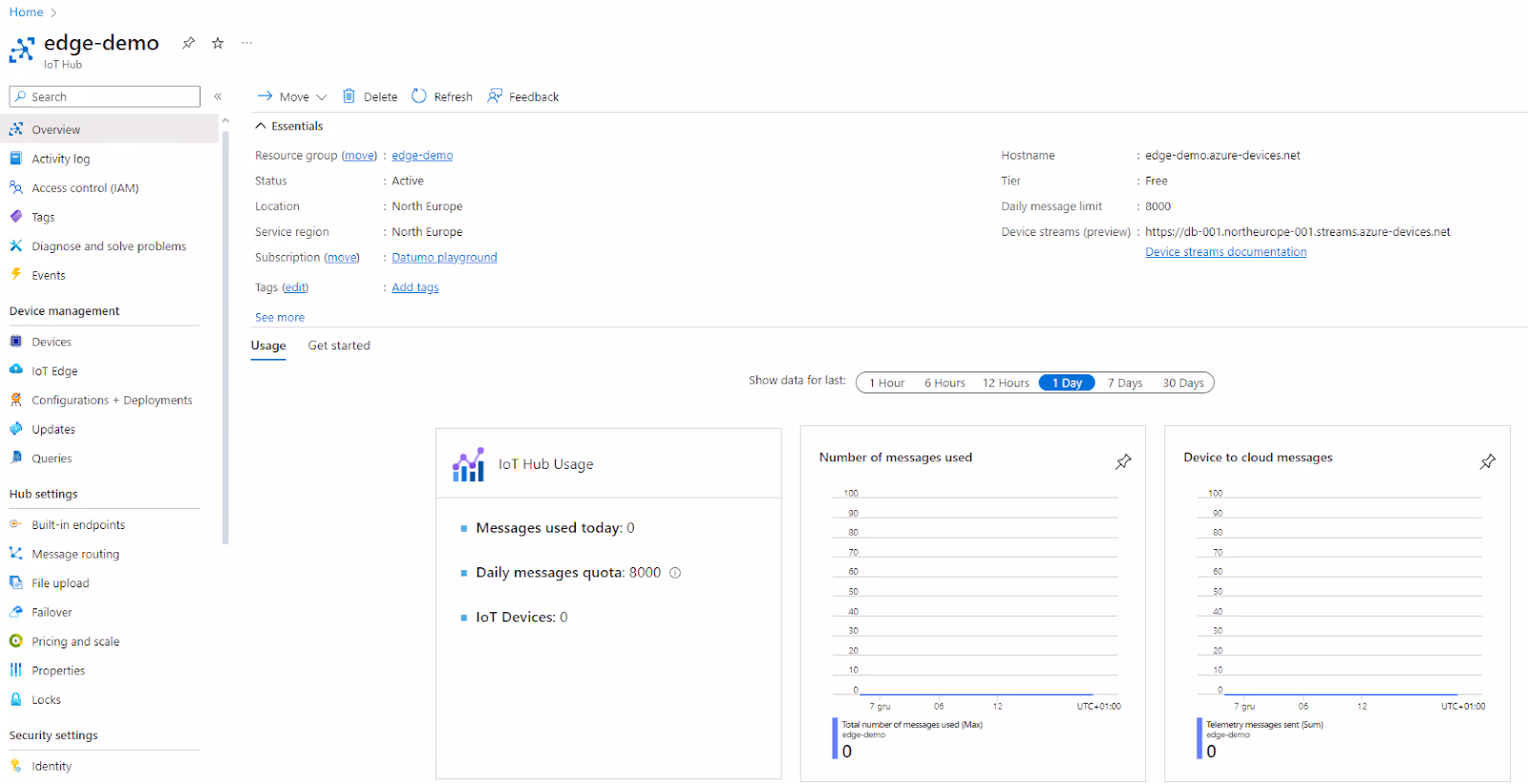This screenshot has height=784, width=1528.
Task: Click the Locks padlock icon
Action: (x=16, y=699)
